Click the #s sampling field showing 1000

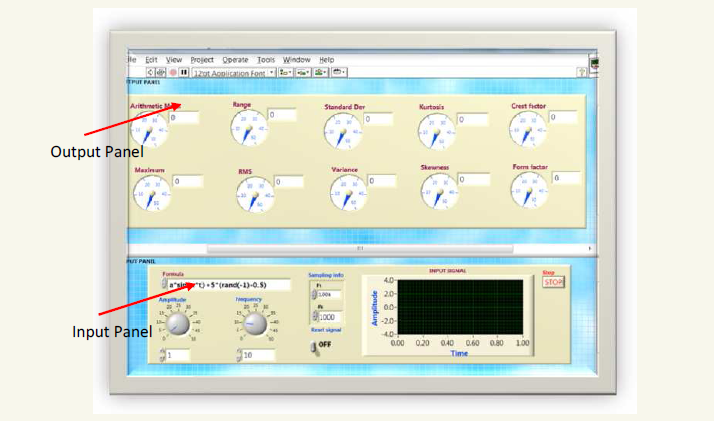pos(330,317)
